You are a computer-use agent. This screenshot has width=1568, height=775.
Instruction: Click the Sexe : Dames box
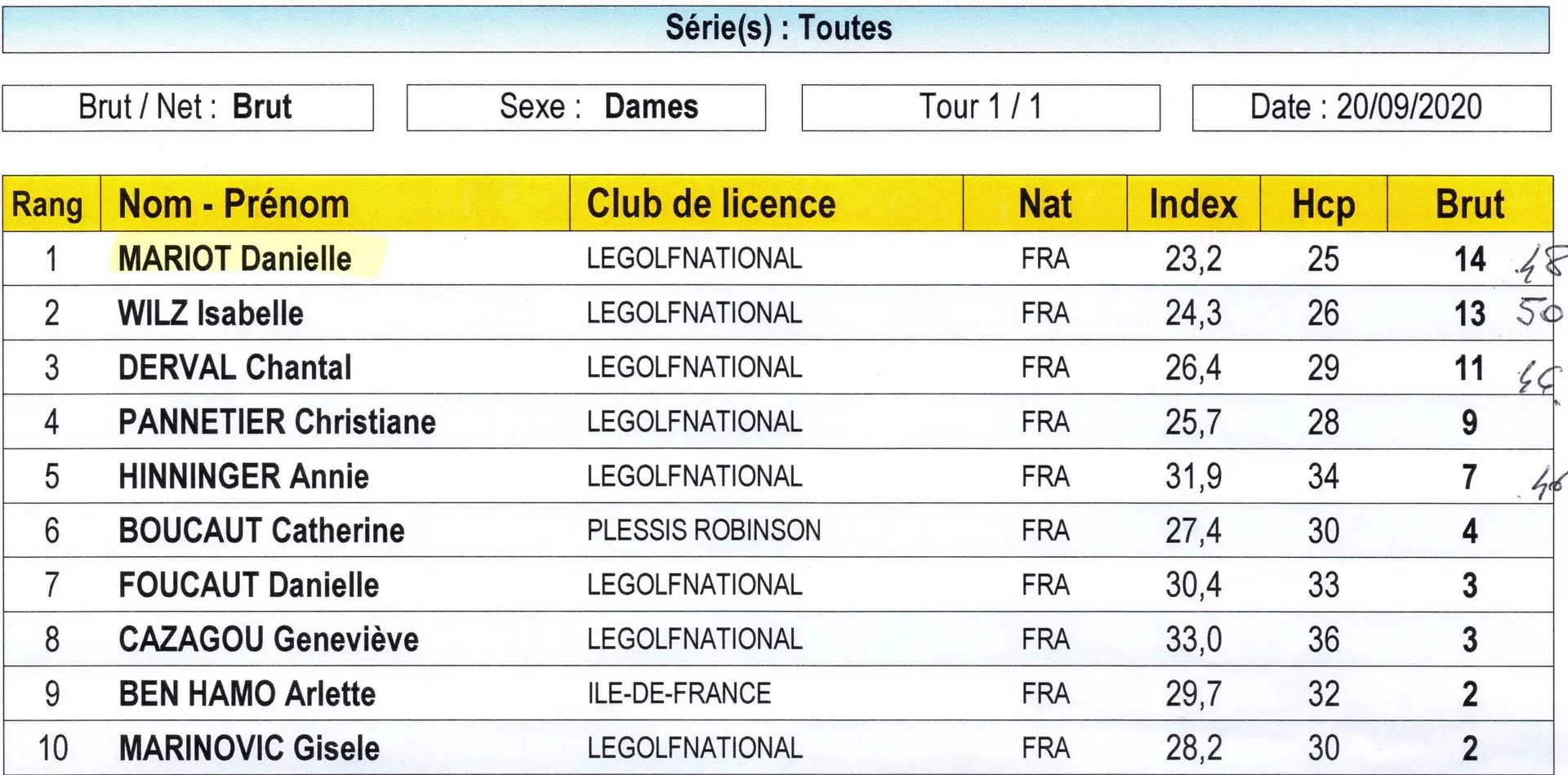click(586, 108)
